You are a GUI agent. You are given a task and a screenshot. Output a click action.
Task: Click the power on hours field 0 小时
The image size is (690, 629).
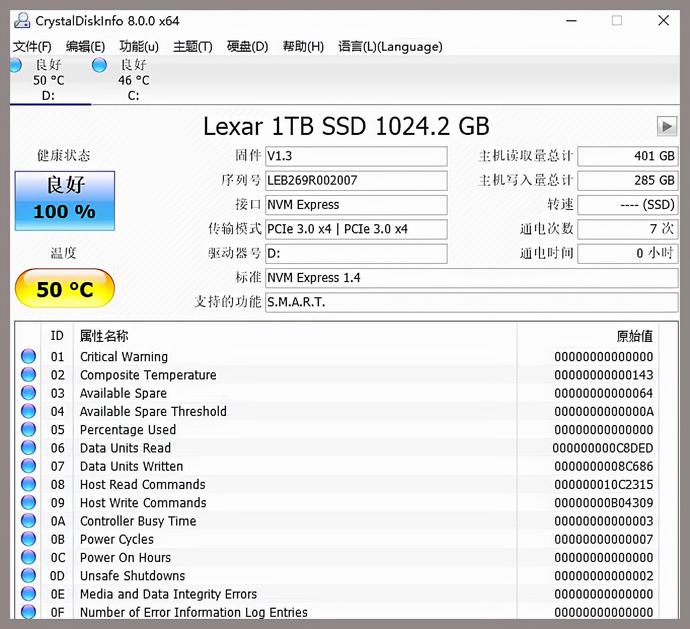click(x=628, y=254)
